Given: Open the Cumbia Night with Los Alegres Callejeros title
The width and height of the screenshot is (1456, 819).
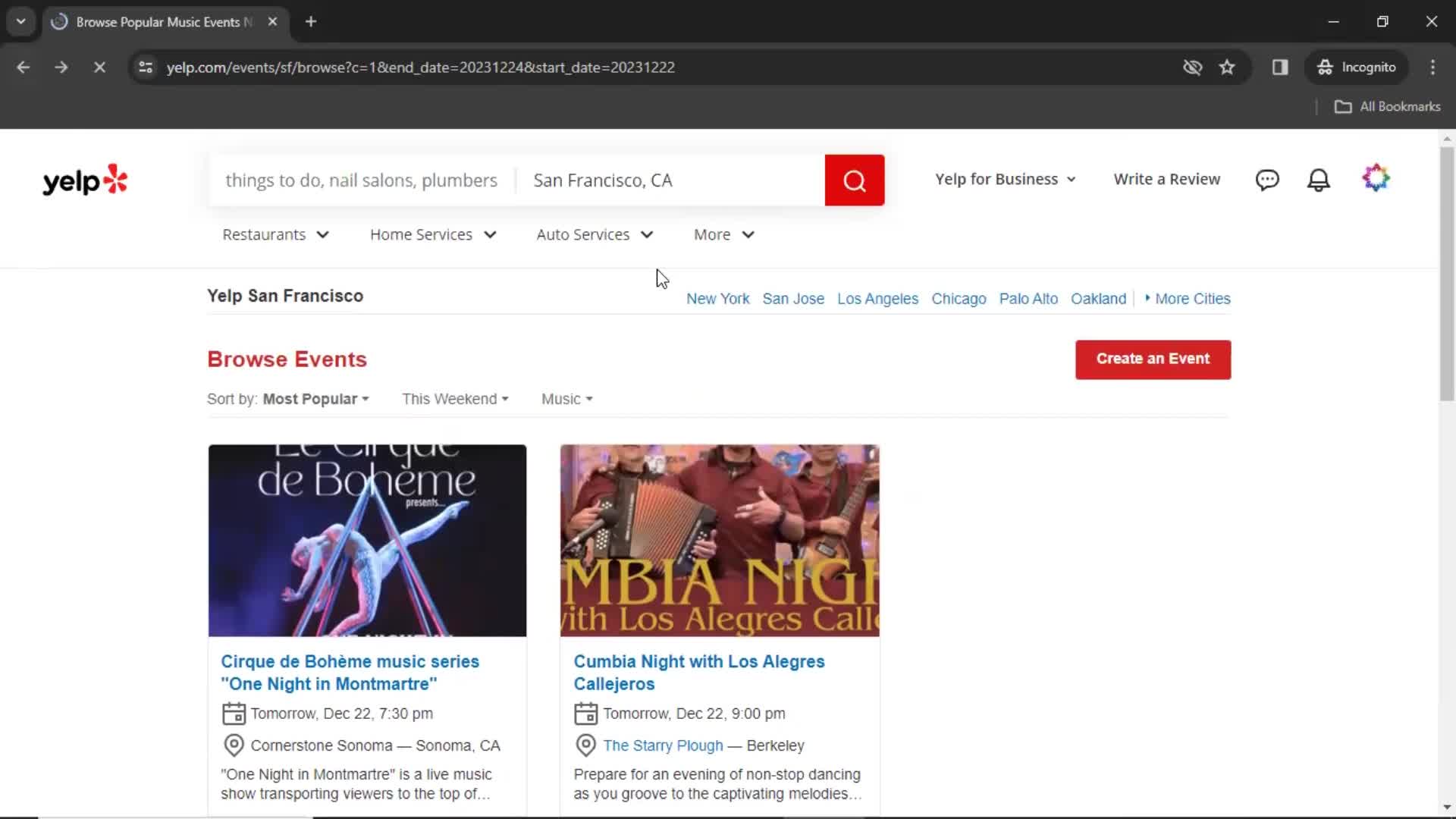Looking at the screenshot, I should pyautogui.click(x=698, y=673).
